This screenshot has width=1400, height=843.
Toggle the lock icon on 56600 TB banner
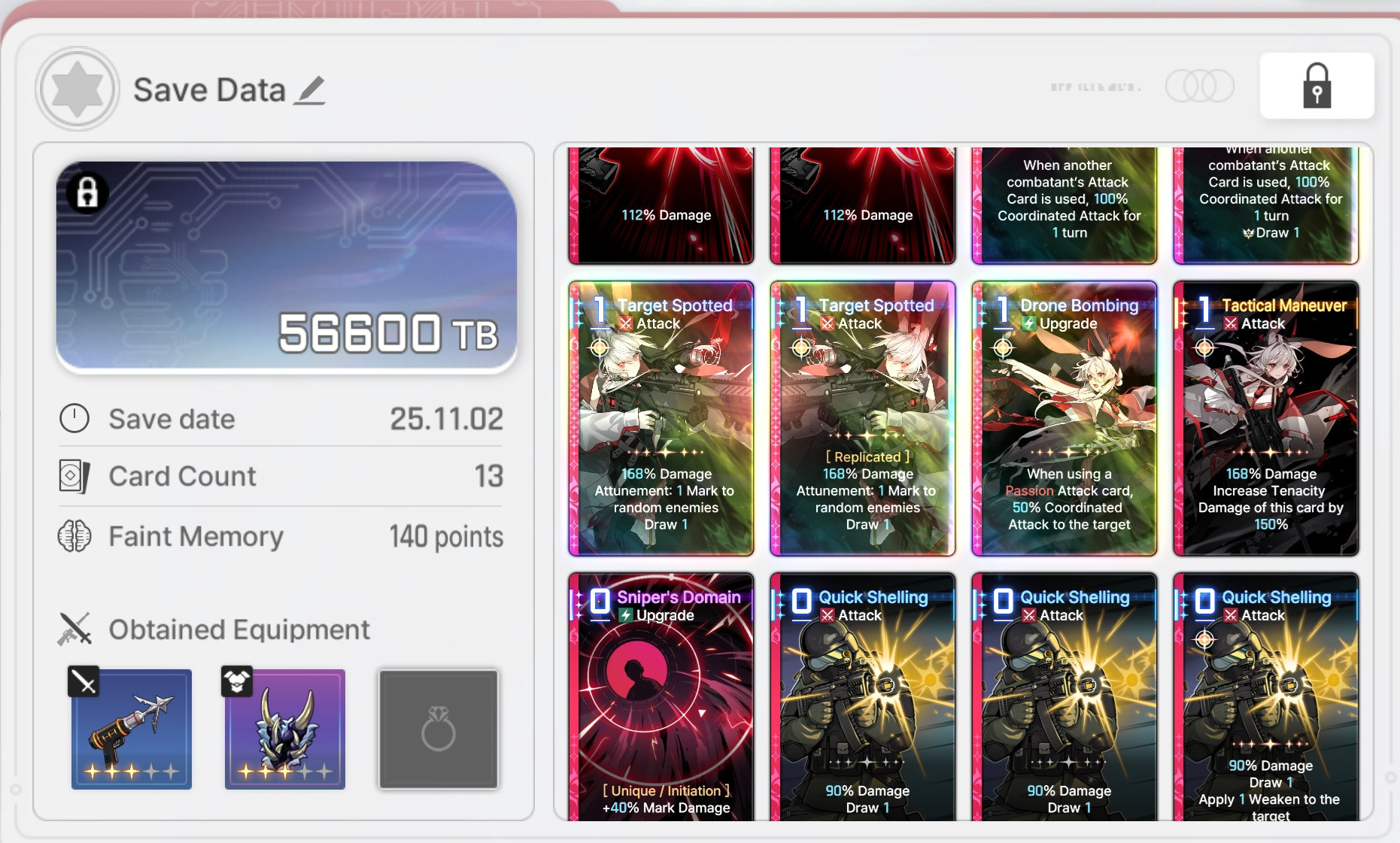pos(87,192)
